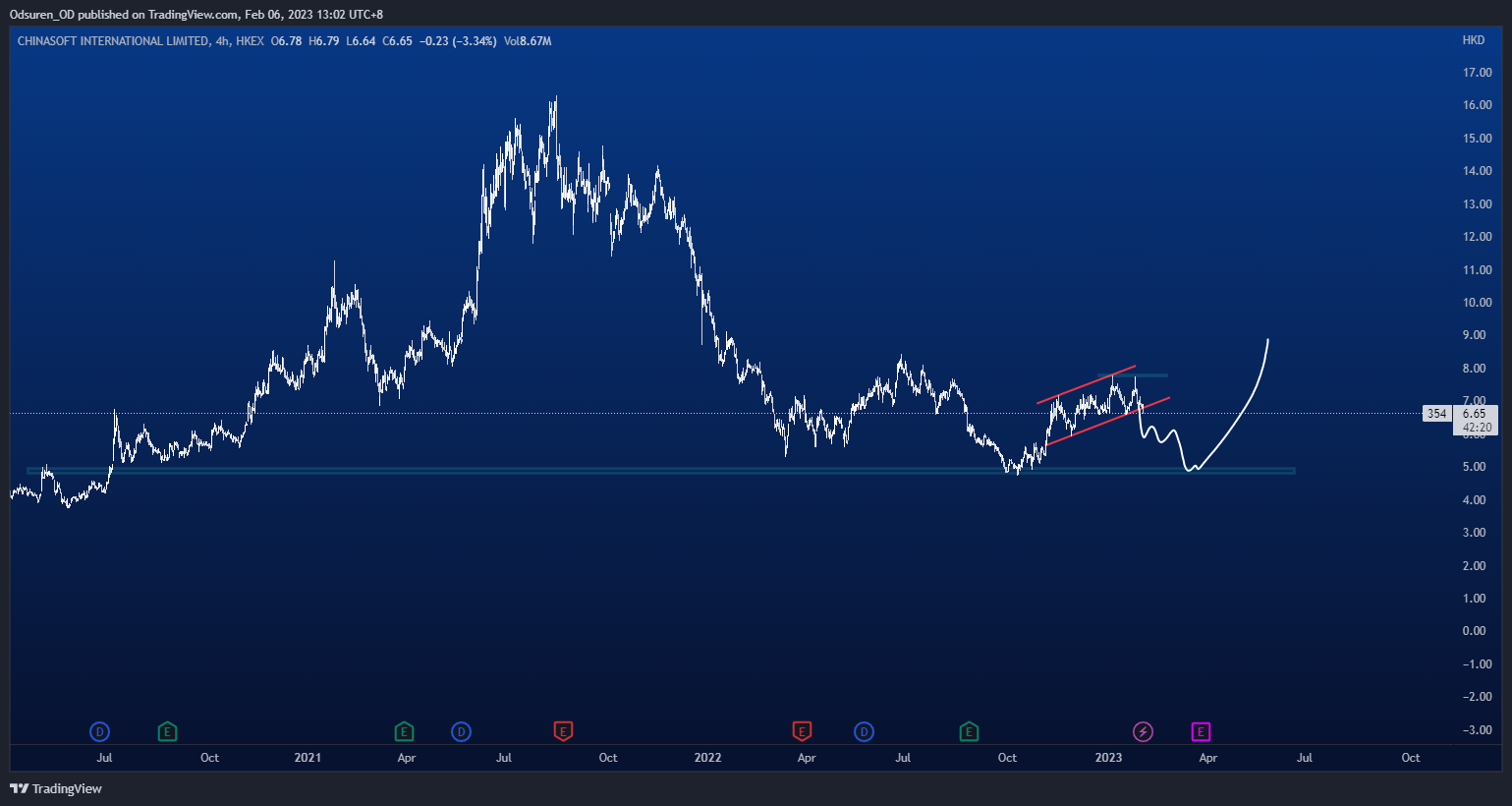Click the current price label 6.65 on the scale
This screenshot has width=1512, height=806.
coord(1475,414)
